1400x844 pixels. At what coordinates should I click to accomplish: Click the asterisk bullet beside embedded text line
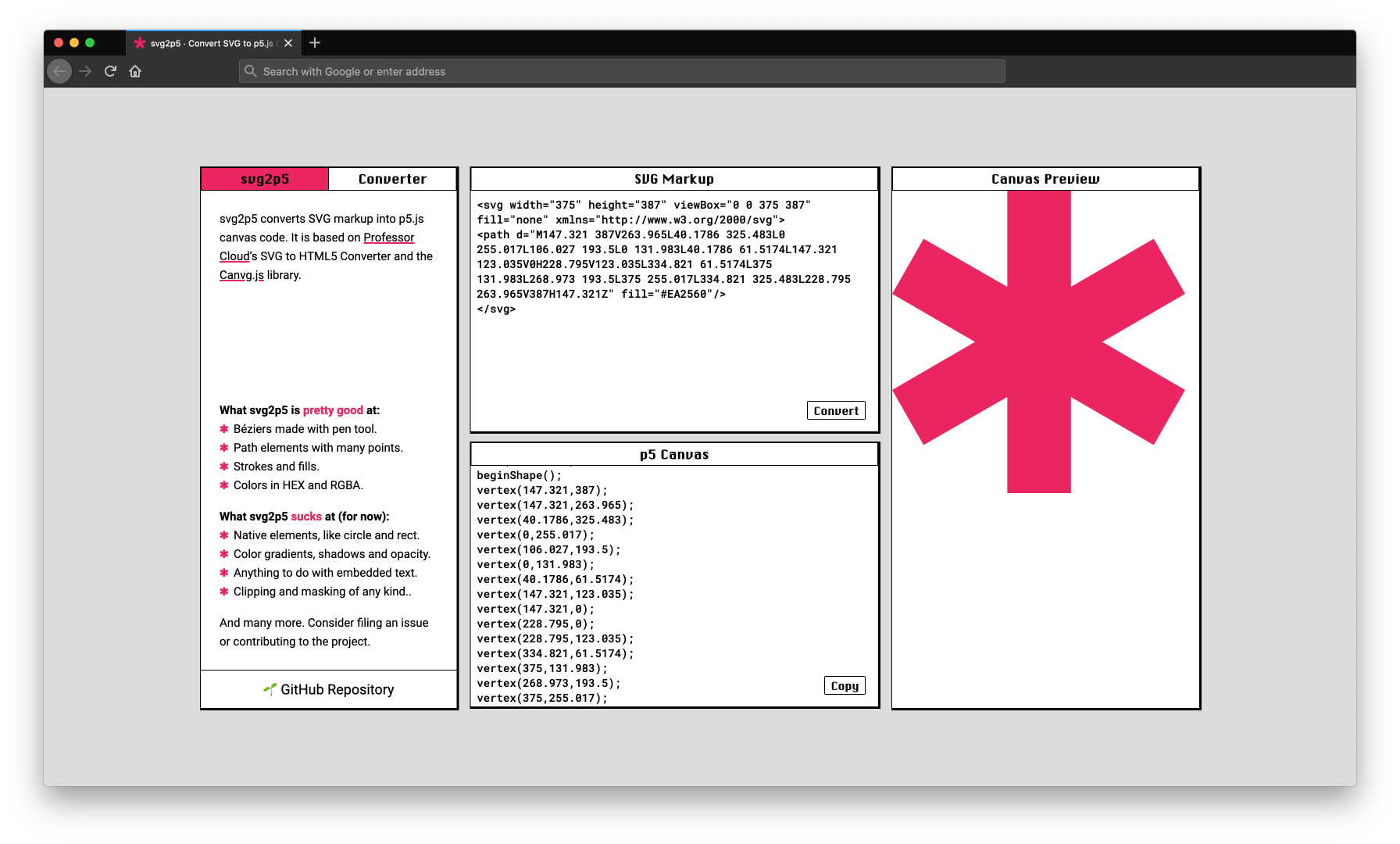point(224,573)
